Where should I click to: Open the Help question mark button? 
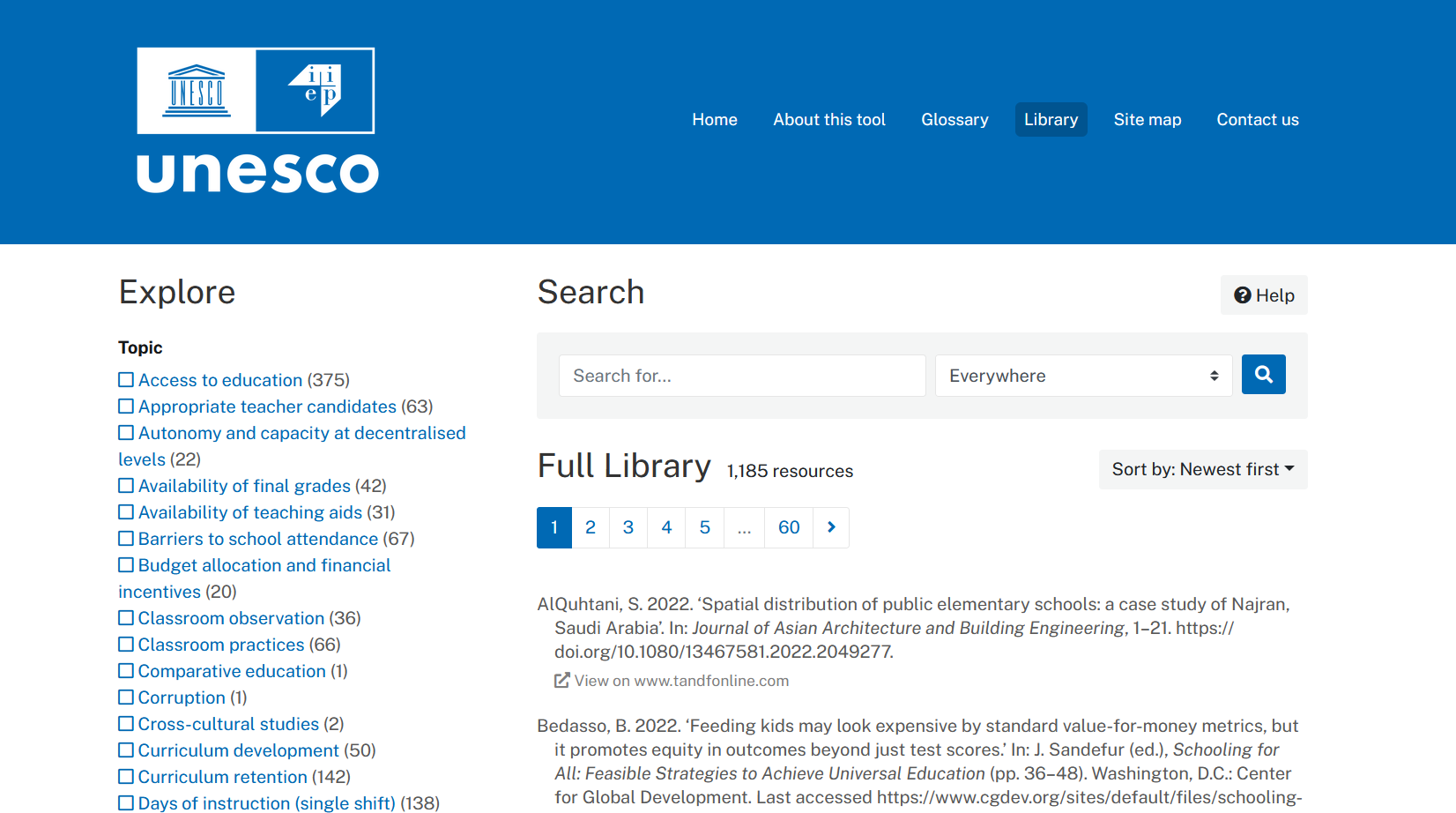(1264, 295)
